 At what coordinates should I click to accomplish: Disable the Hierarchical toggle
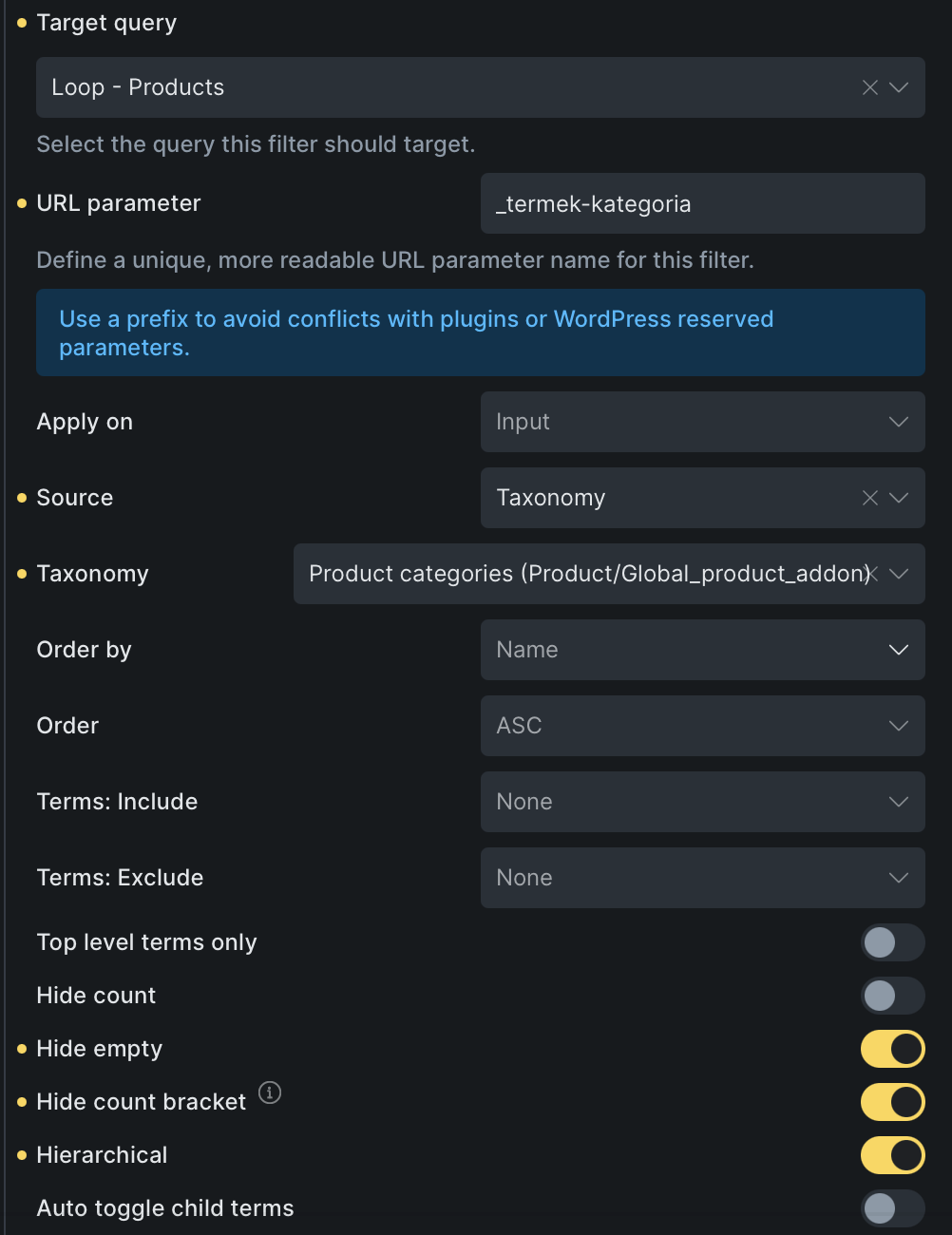tap(892, 1155)
